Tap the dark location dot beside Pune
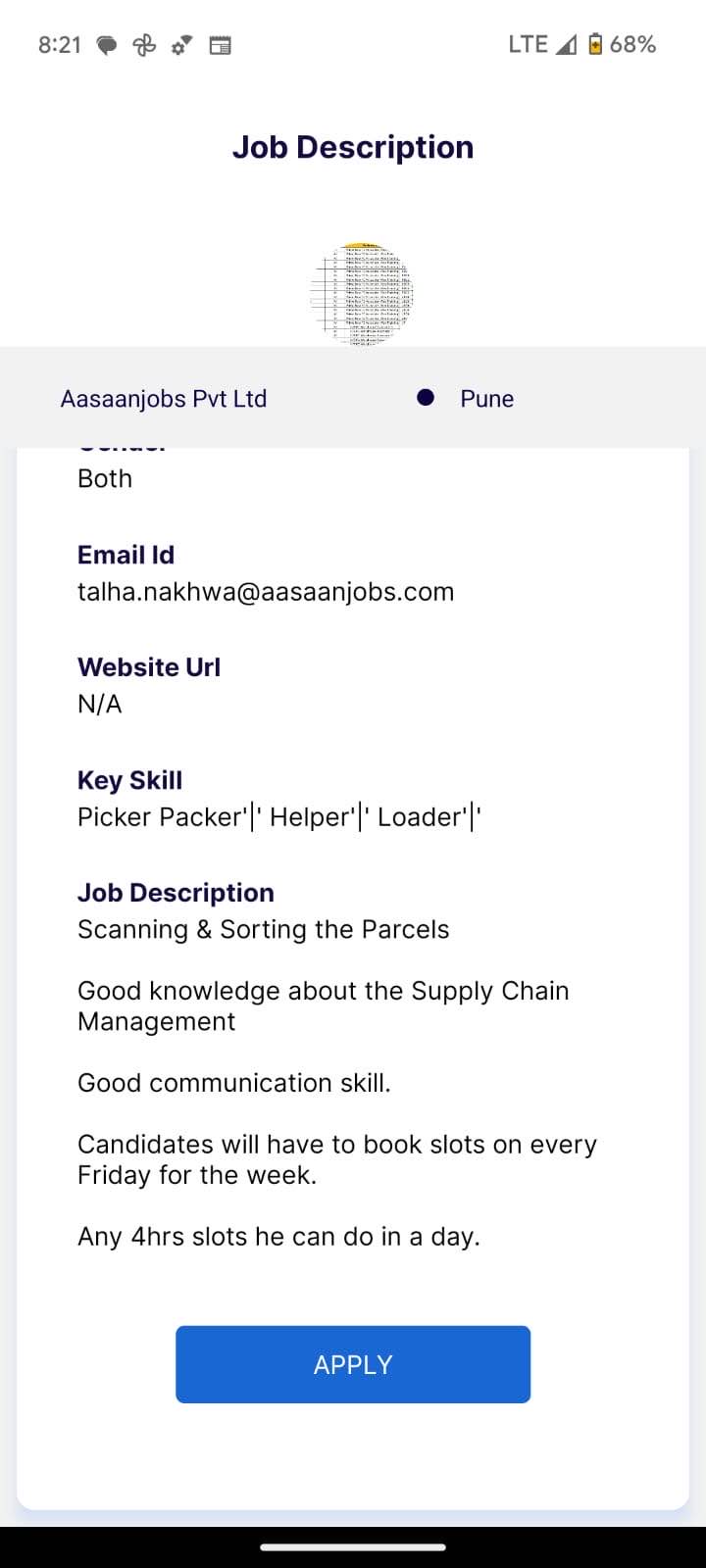This screenshot has width=706, height=1568. (426, 398)
